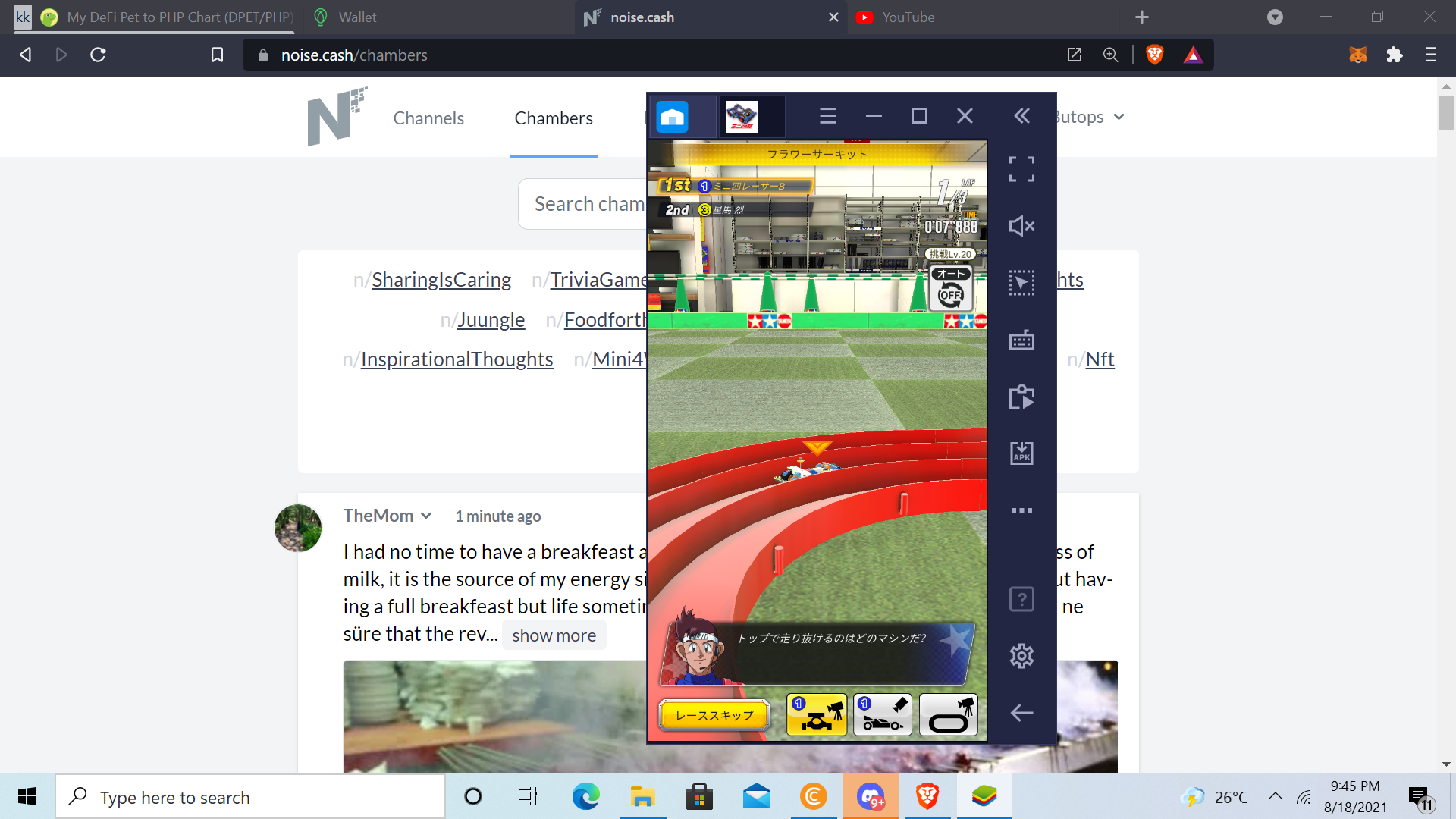Image resolution: width=1456 pixels, height=819 pixels.
Task: Show hidden system tray icons
Action: (x=1276, y=796)
